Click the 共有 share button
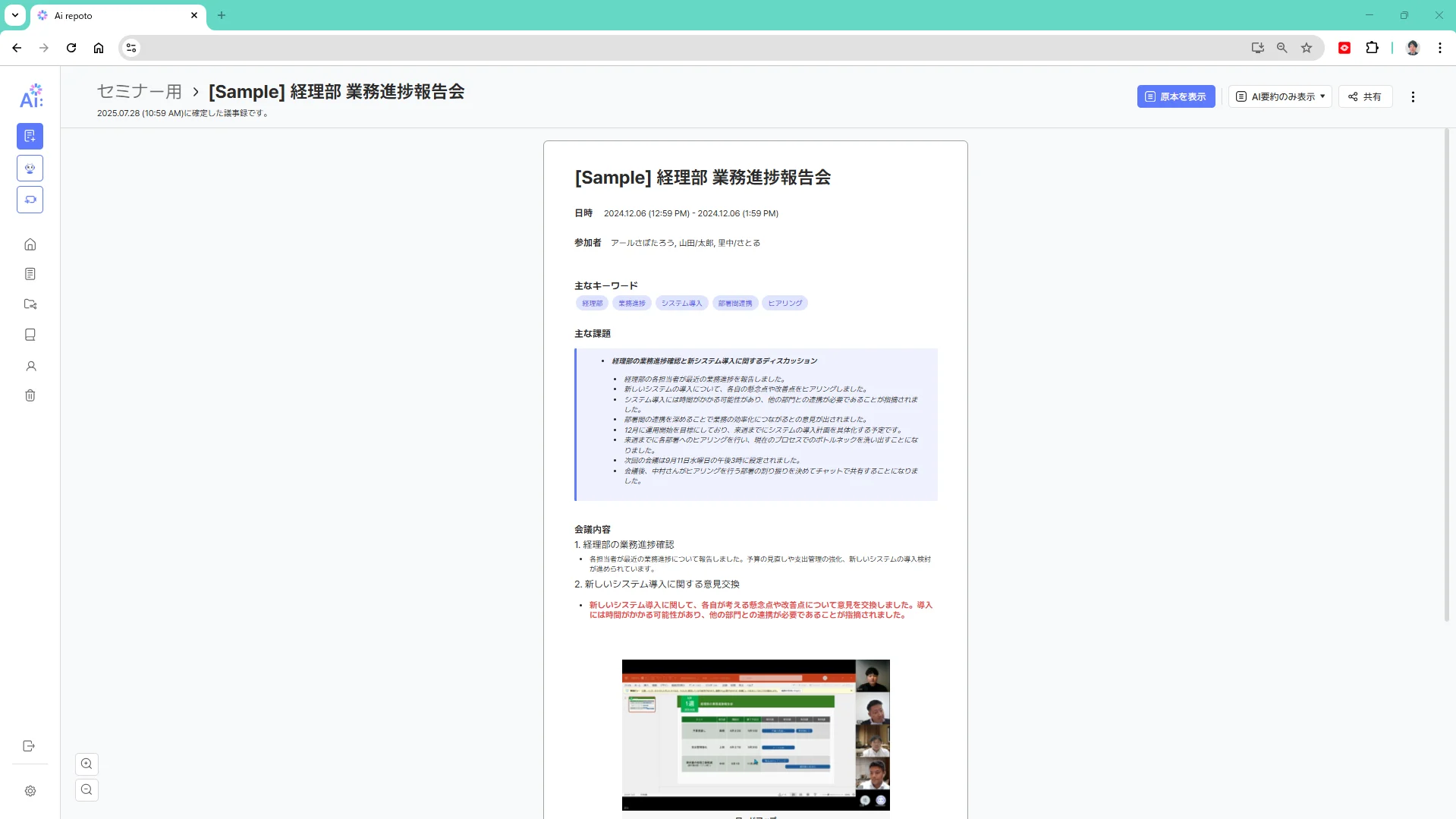1456x819 pixels. pyautogui.click(x=1365, y=96)
